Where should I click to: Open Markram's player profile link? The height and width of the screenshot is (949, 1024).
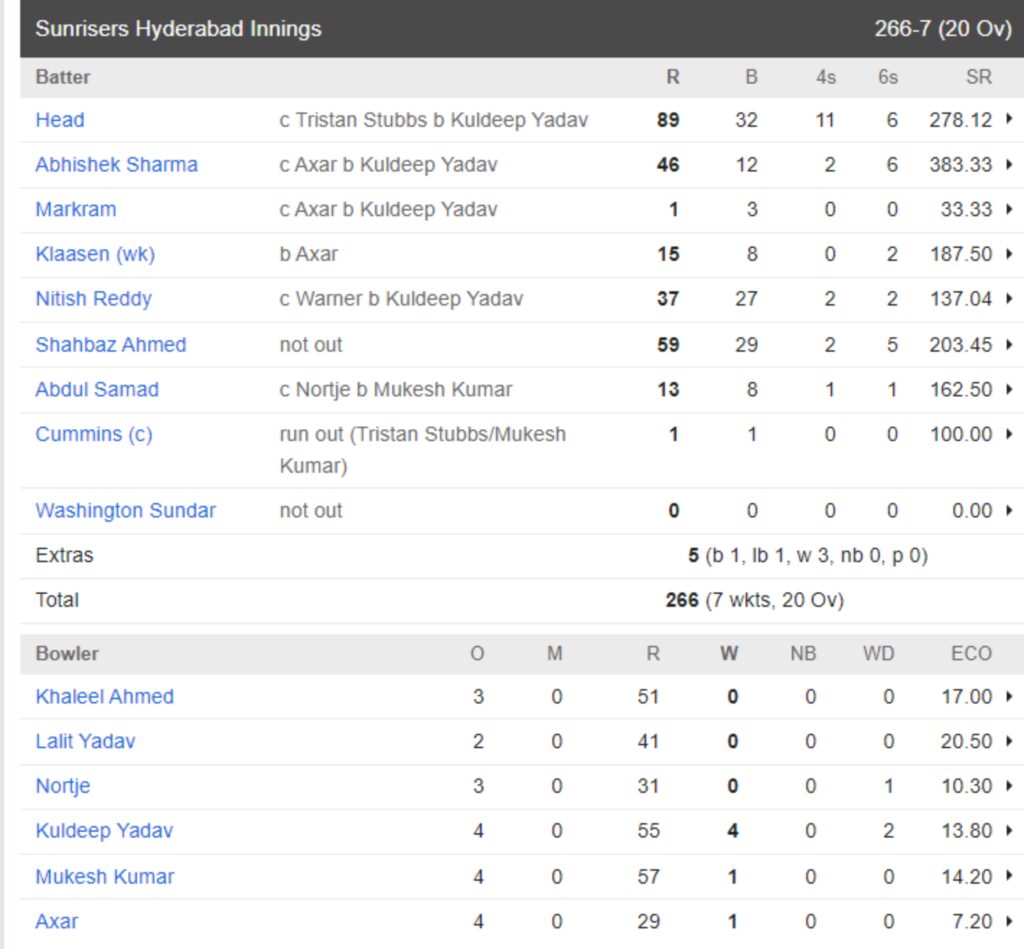tap(76, 210)
